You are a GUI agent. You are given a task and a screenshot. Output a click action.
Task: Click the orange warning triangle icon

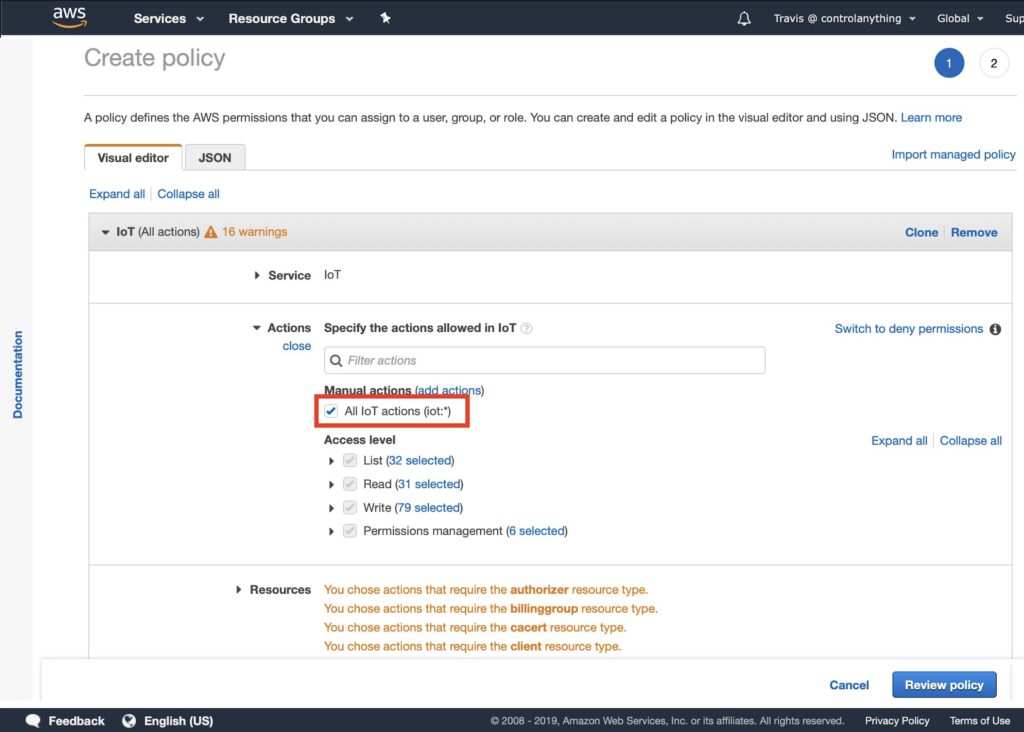[210, 232]
